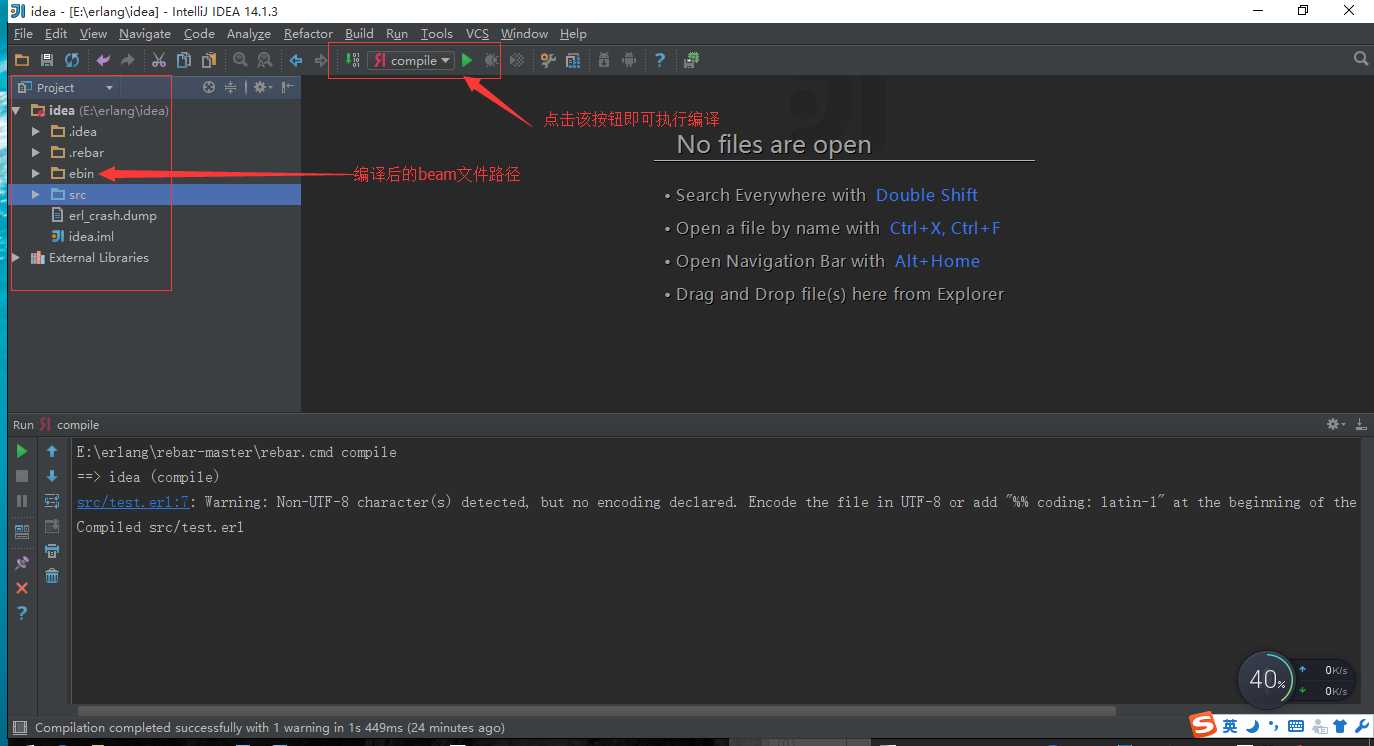This screenshot has height=746, width=1374.
Task: Click the Replace toolbar icon
Action: [x=265, y=60]
